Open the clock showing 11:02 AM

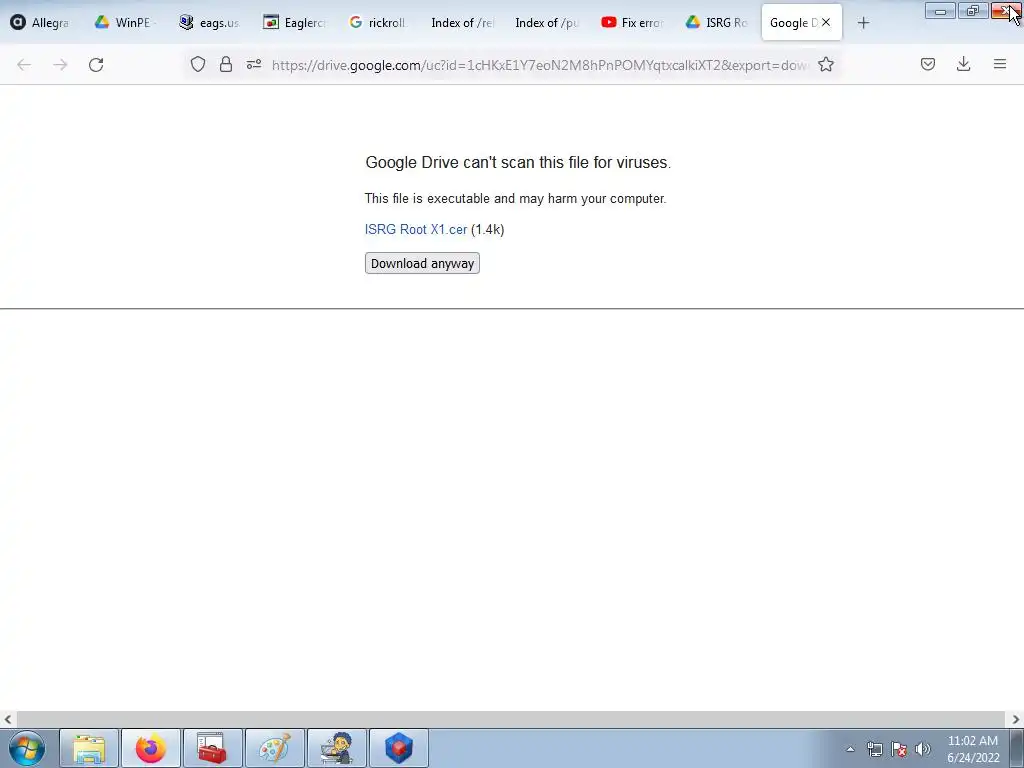tap(973, 749)
